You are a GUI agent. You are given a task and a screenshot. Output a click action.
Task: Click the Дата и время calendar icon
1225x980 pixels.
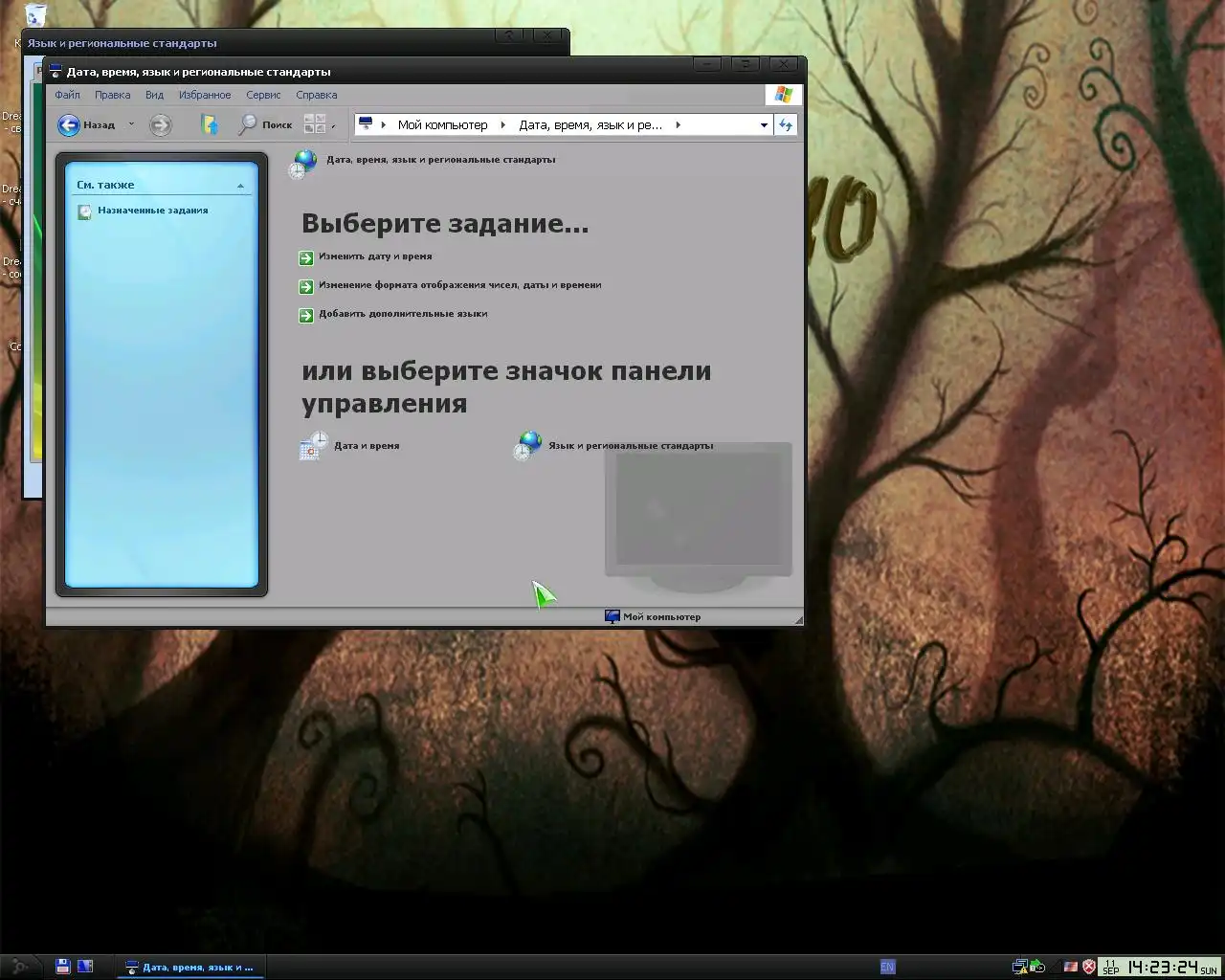coord(314,446)
